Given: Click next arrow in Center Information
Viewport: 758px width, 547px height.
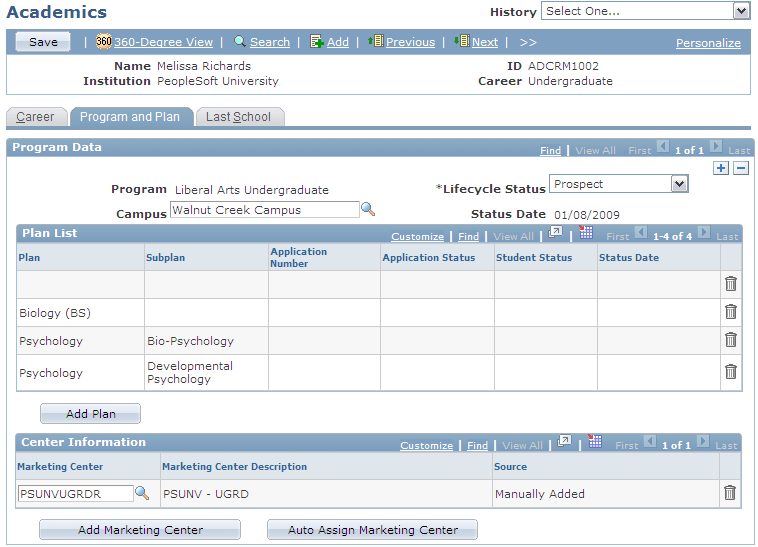Looking at the screenshot, I should pyautogui.click(x=703, y=441).
